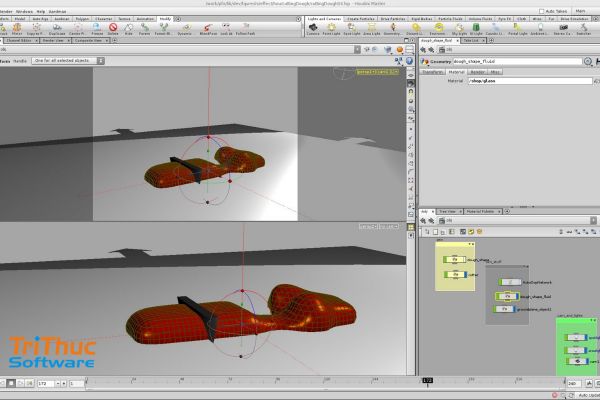Toggle display flag on cutter node

click(x=465, y=274)
